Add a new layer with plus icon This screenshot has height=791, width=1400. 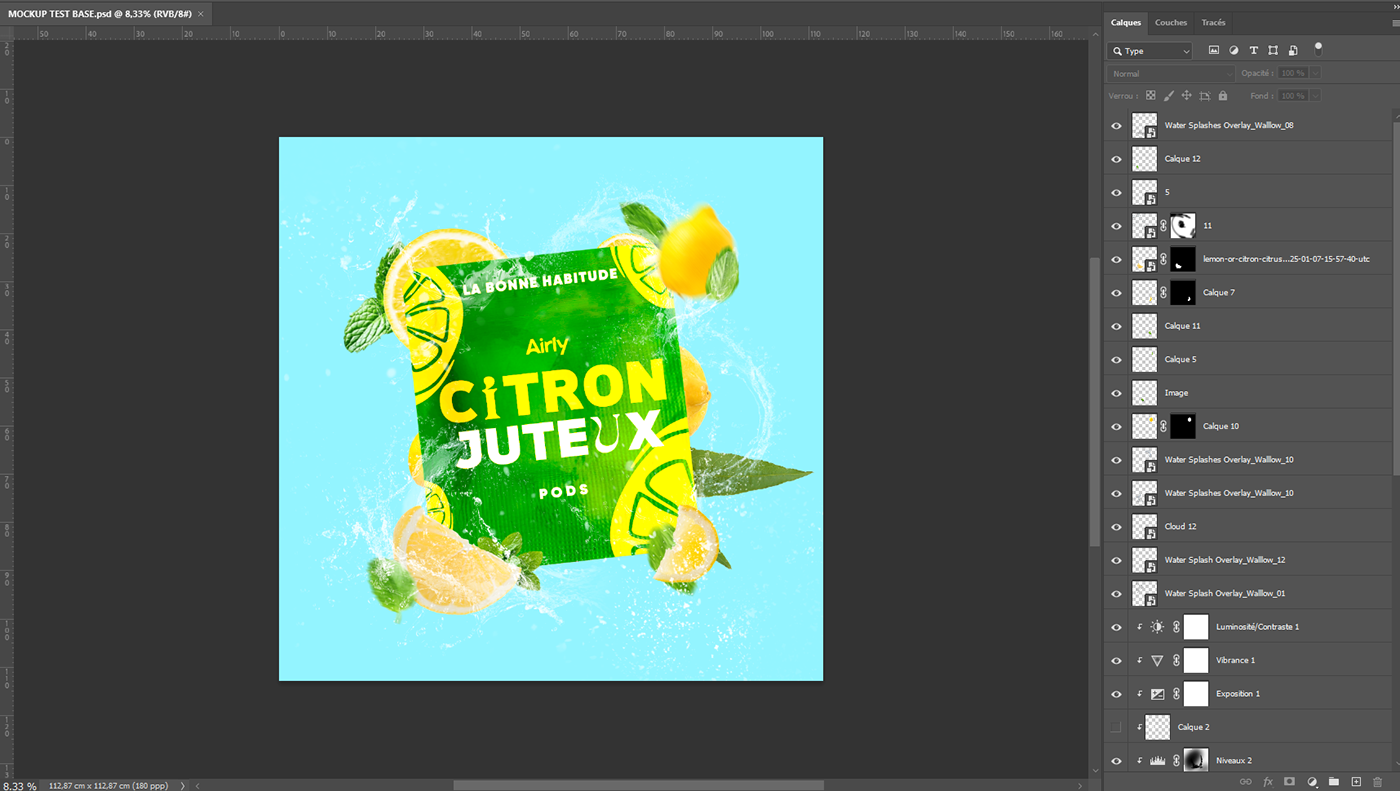pos(1356,782)
